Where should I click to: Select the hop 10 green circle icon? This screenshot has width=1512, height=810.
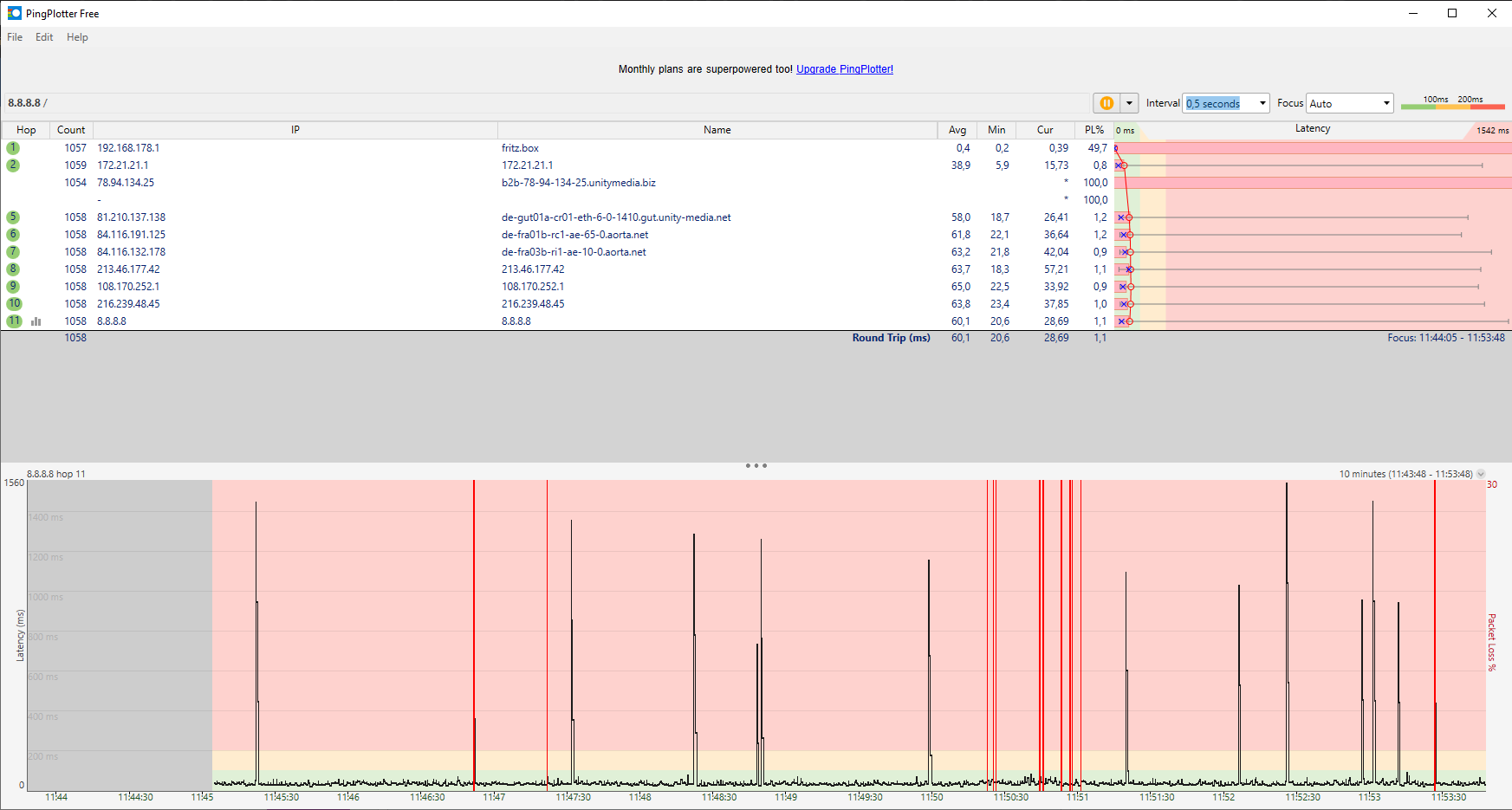coord(14,304)
